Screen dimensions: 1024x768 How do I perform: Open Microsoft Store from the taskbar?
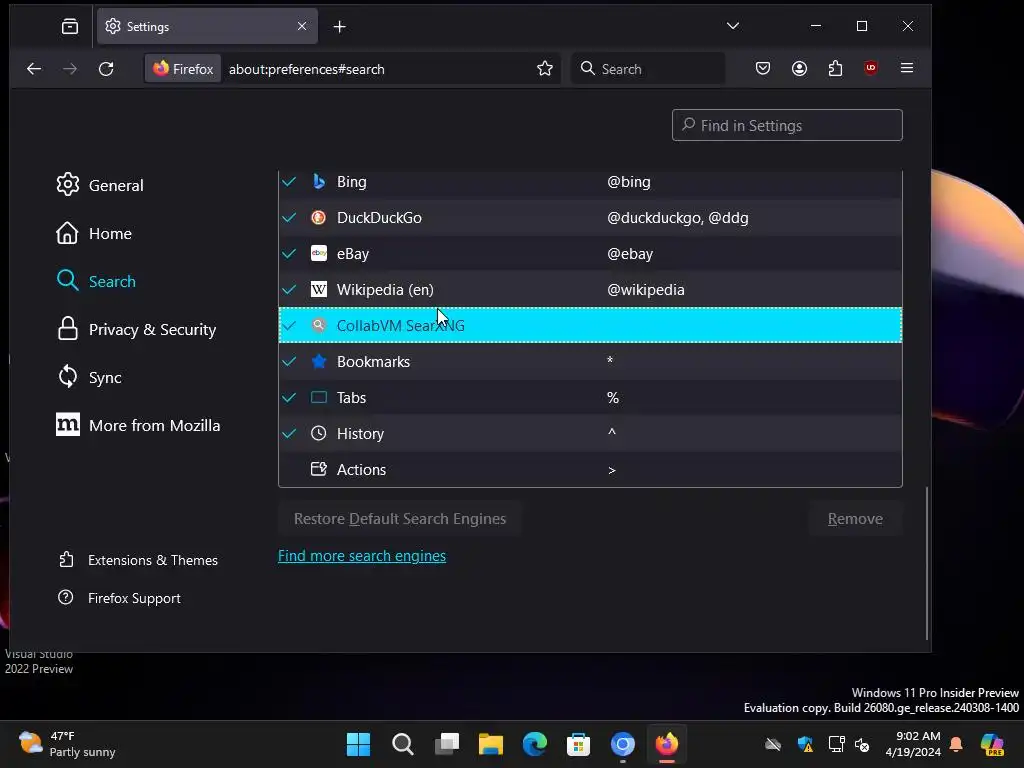point(579,744)
